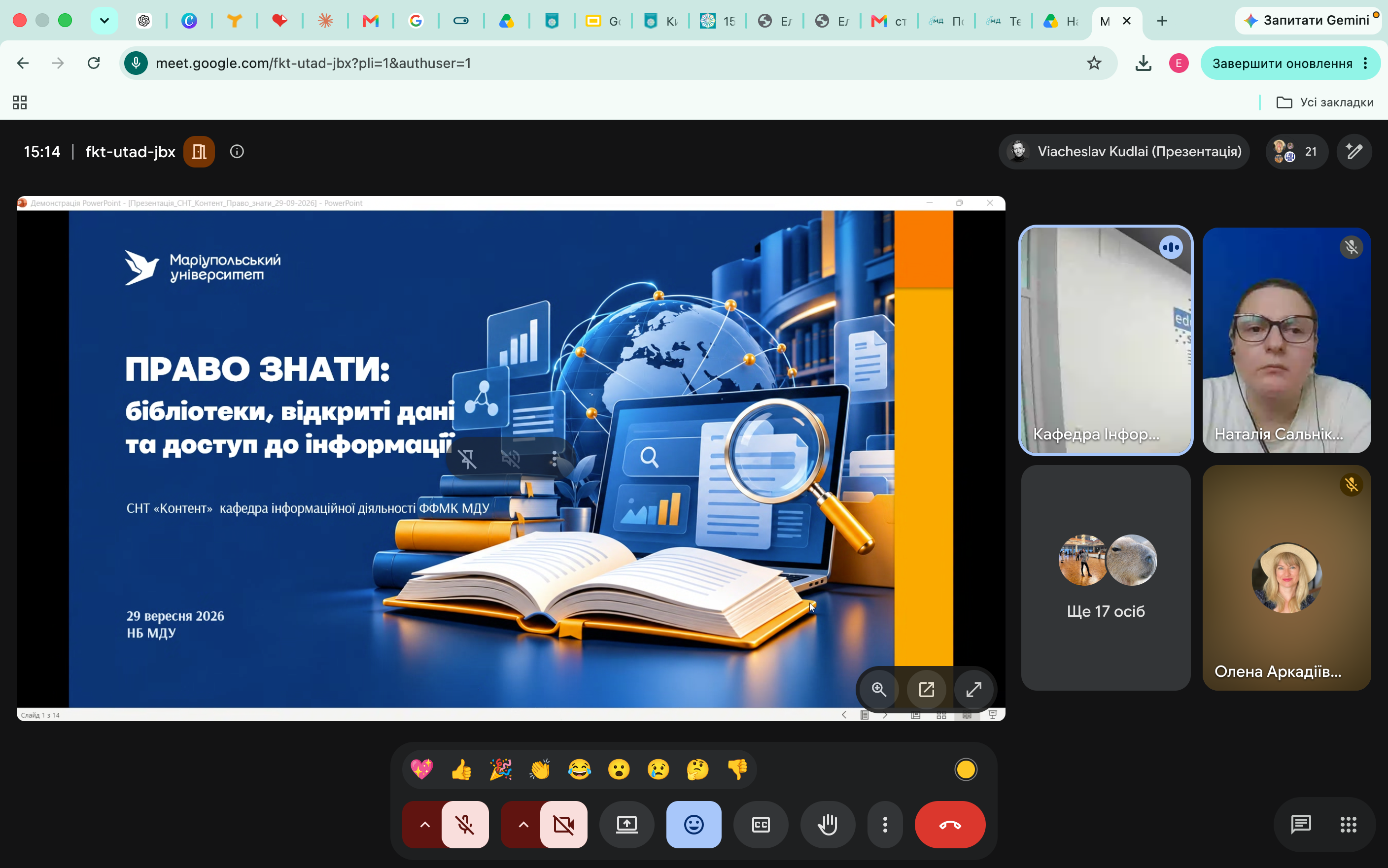Send the sparkling heart reaction
The width and height of the screenshot is (1388, 868).
[422, 769]
